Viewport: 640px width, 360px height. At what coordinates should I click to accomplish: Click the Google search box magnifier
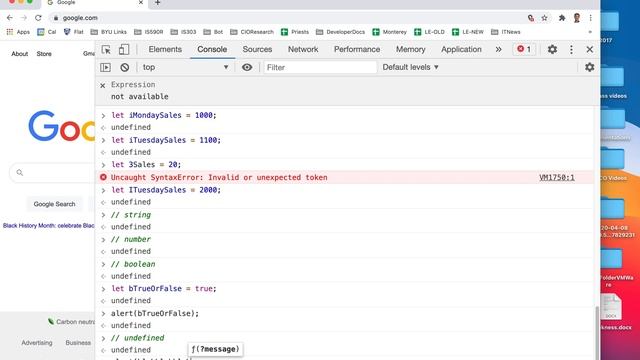click(20, 173)
